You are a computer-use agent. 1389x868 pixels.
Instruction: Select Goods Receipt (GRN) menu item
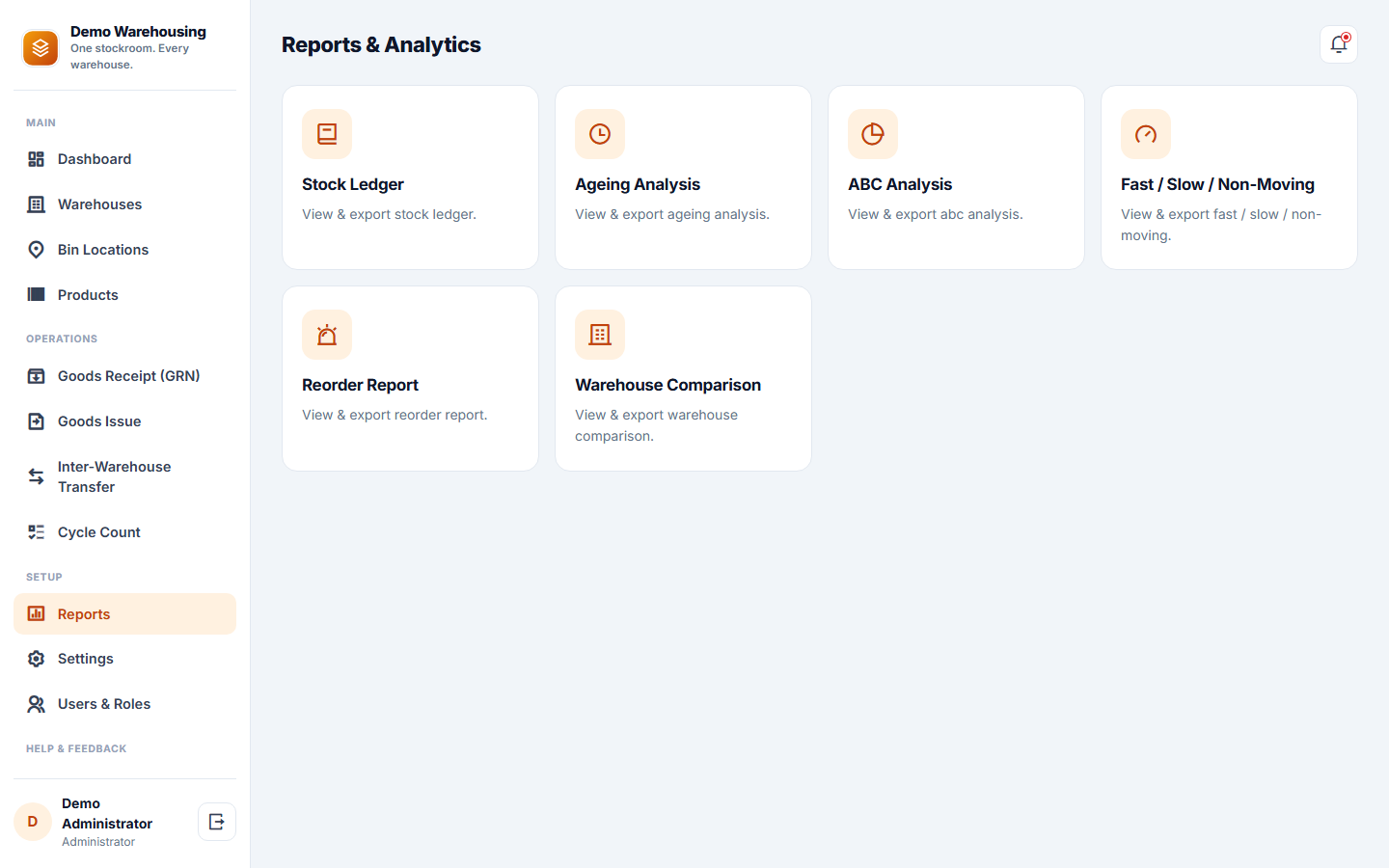click(x=124, y=376)
